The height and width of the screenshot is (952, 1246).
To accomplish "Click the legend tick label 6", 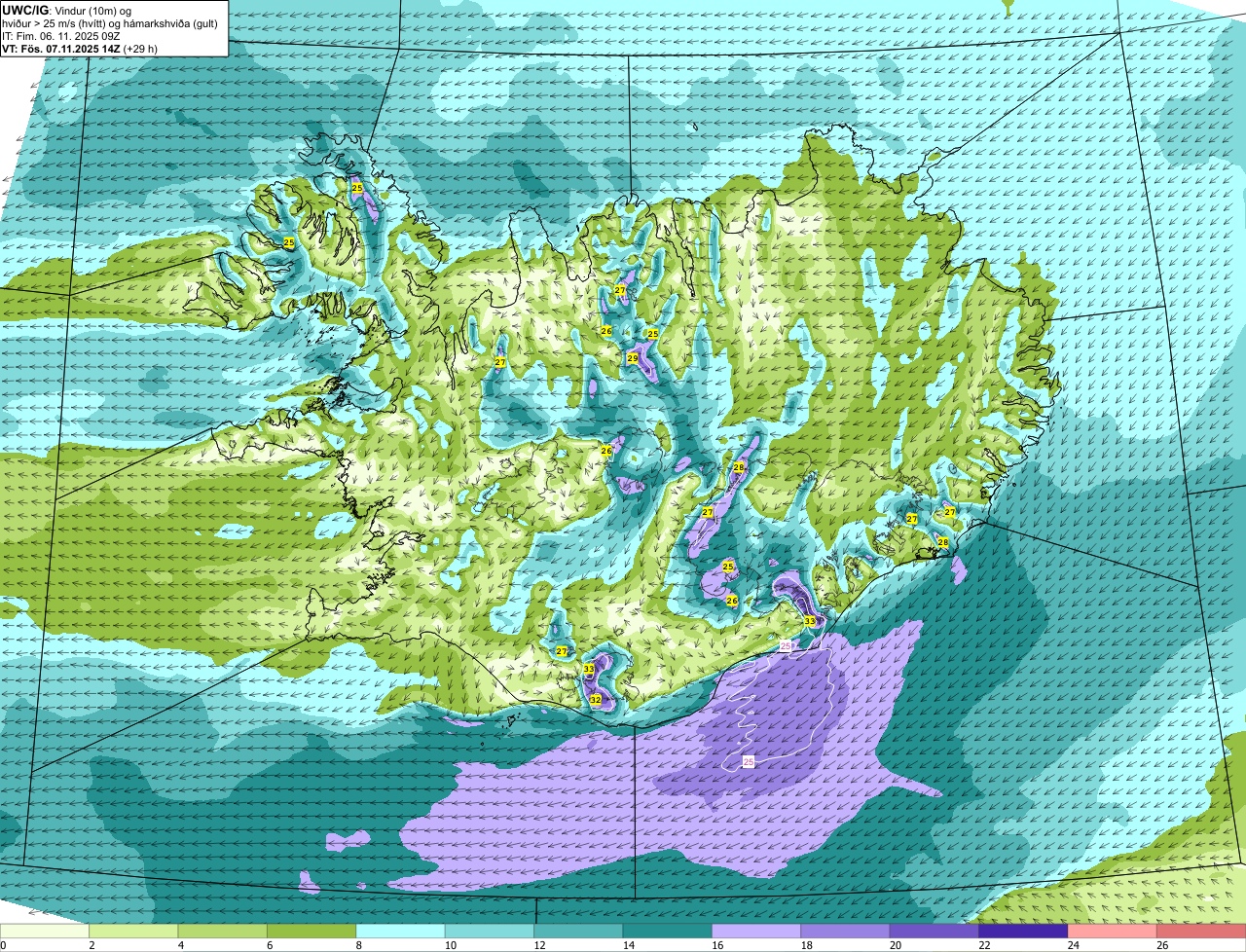I will tap(270, 945).
